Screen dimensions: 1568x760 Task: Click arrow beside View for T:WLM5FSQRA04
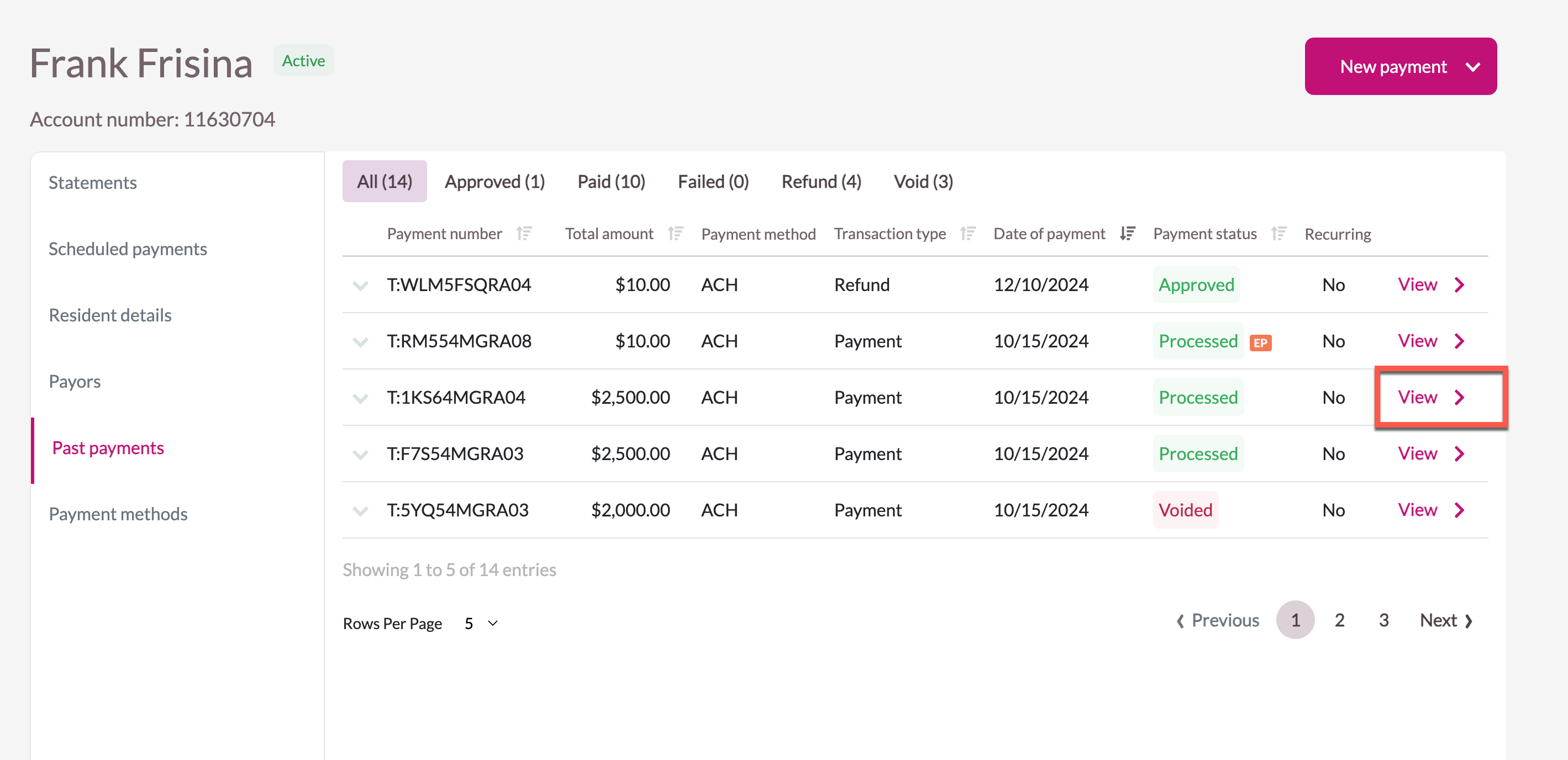pyautogui.click(x=1459, y=285)
